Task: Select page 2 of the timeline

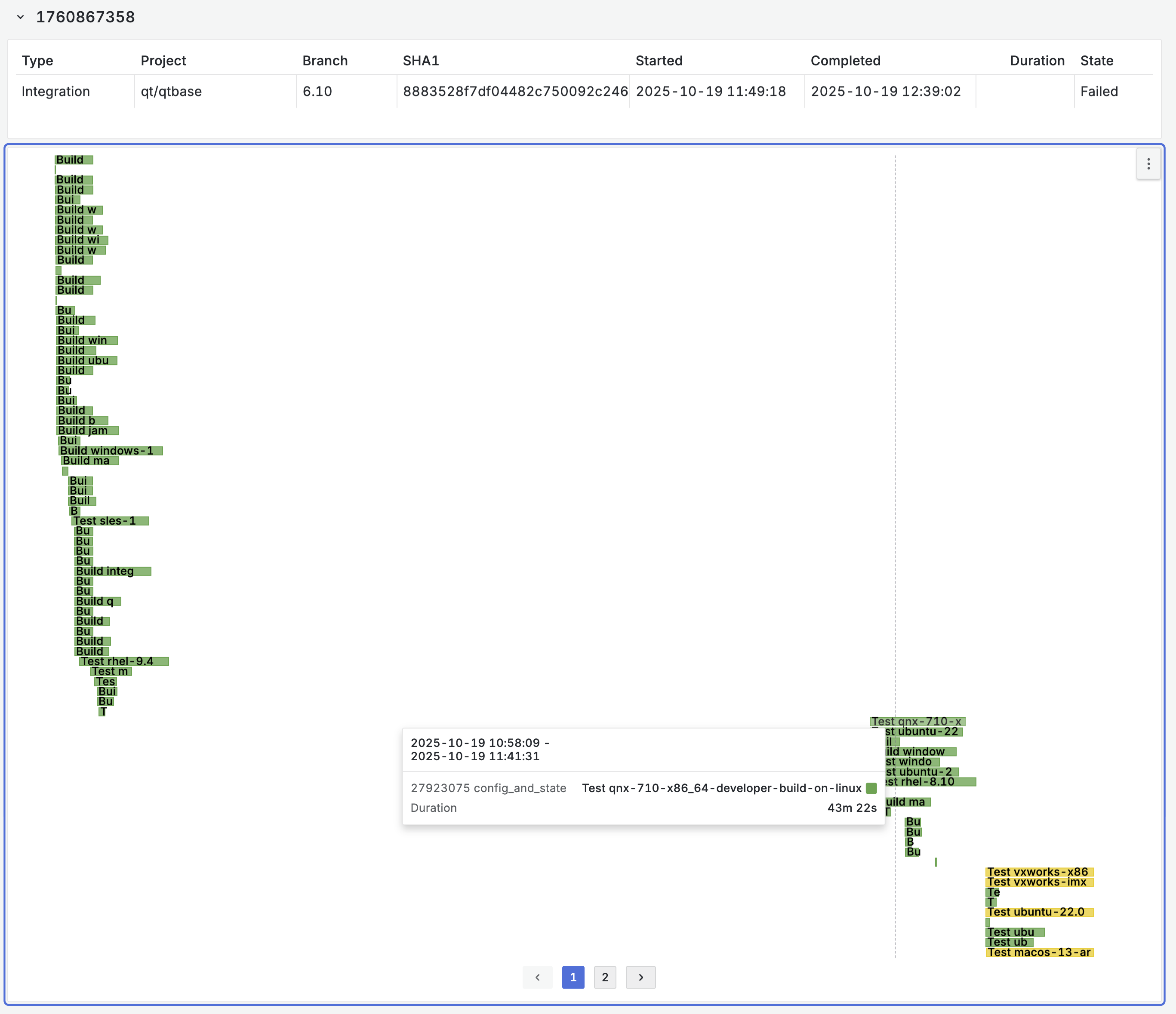Action: pos(604,977)
